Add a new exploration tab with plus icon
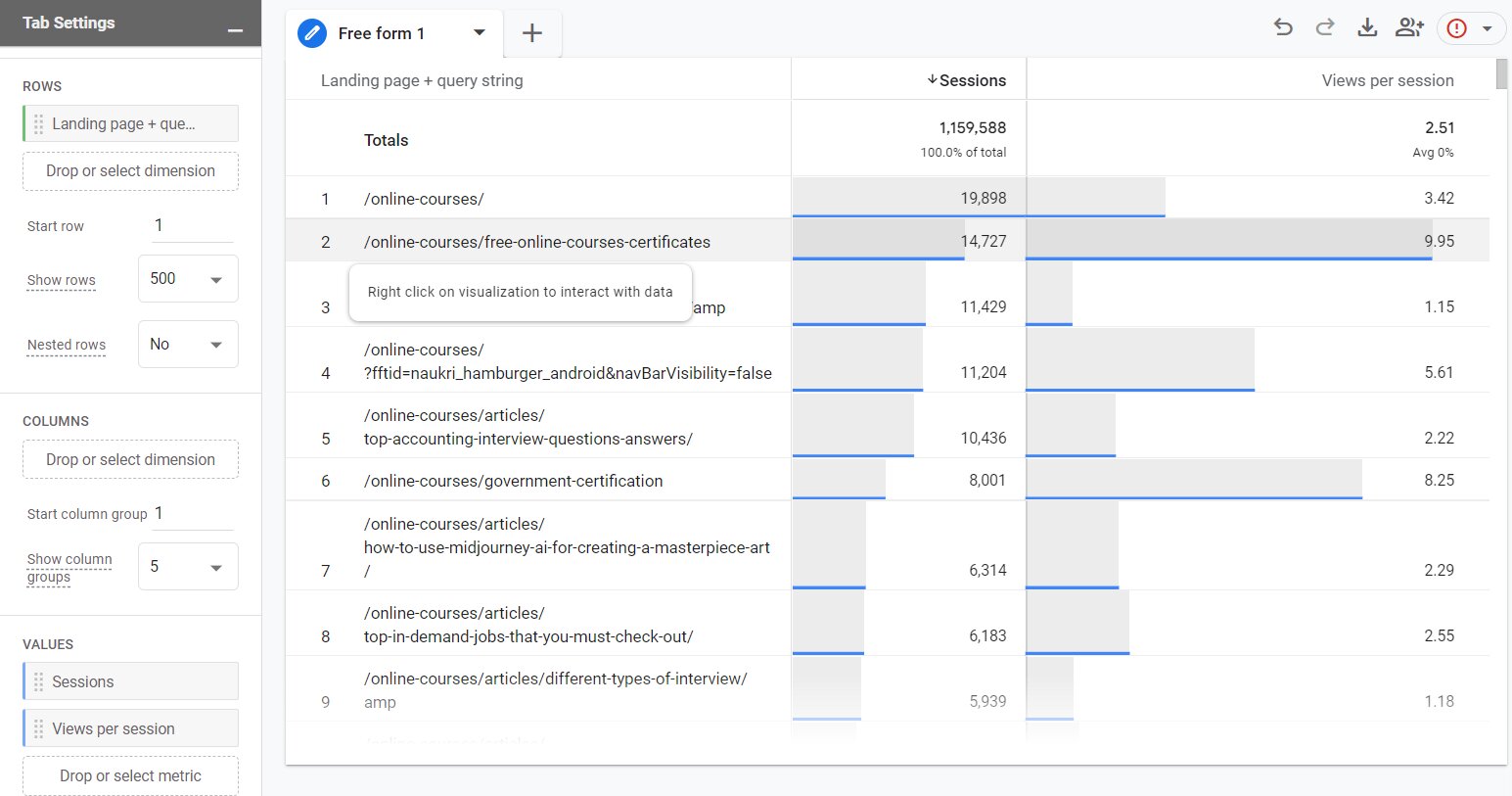This screenshot has height=796, width=1512. pos(532,32)
